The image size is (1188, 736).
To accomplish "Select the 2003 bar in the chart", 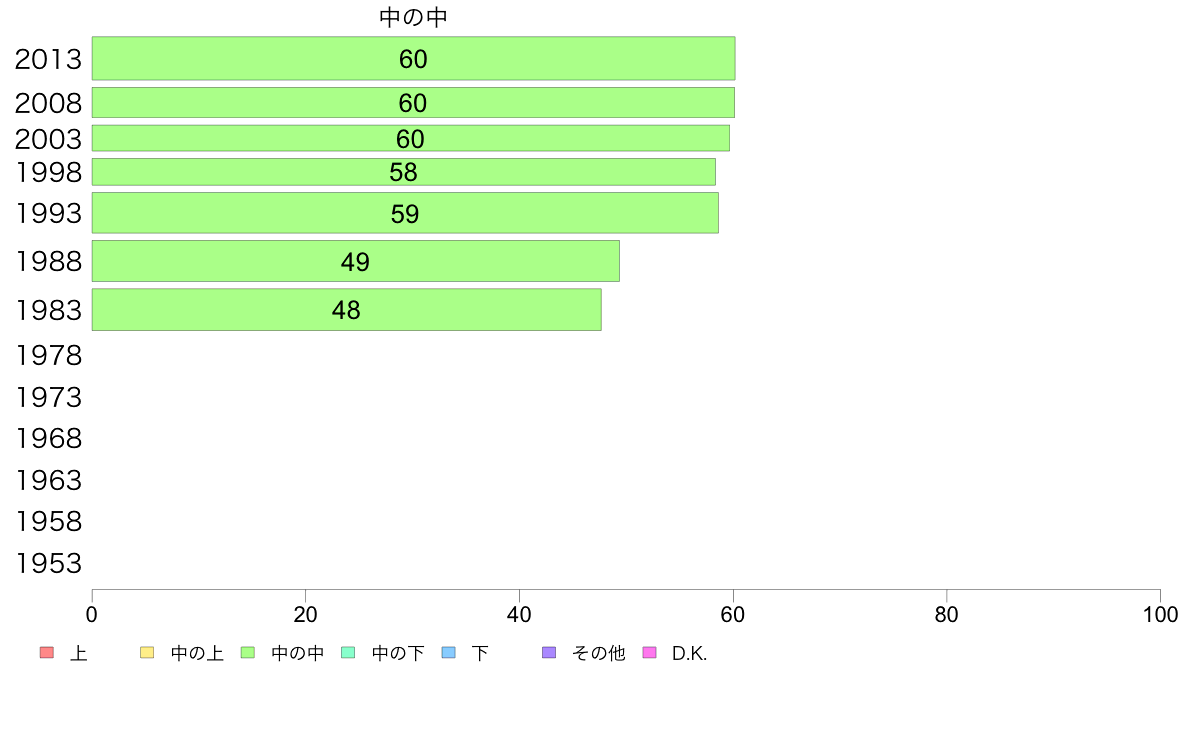I will coord(411,138).
